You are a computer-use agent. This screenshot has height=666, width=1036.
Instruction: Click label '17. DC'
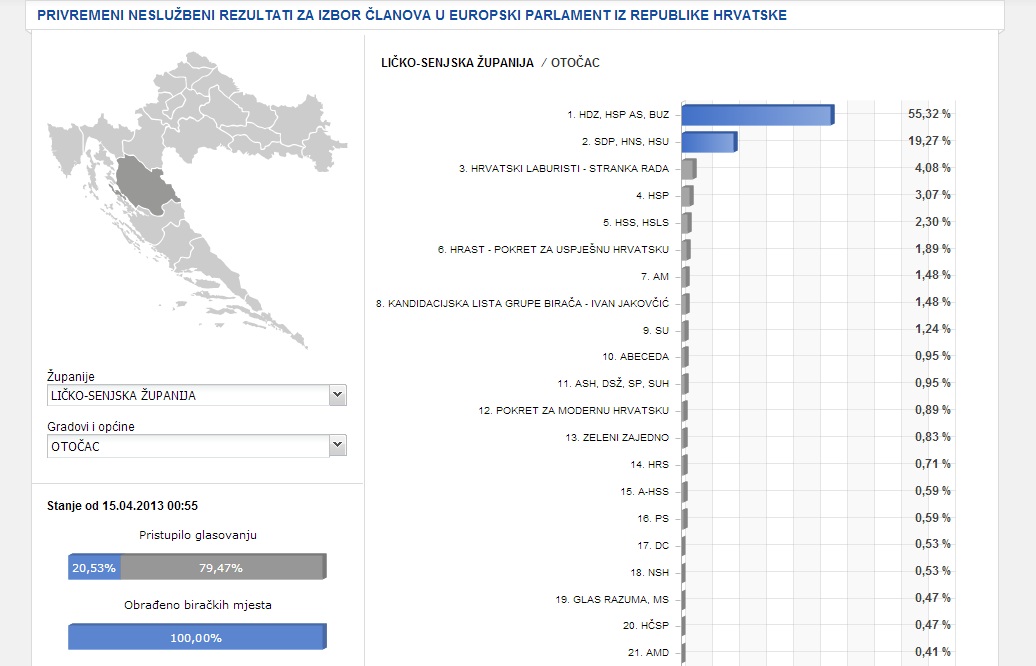pos(653,546)
